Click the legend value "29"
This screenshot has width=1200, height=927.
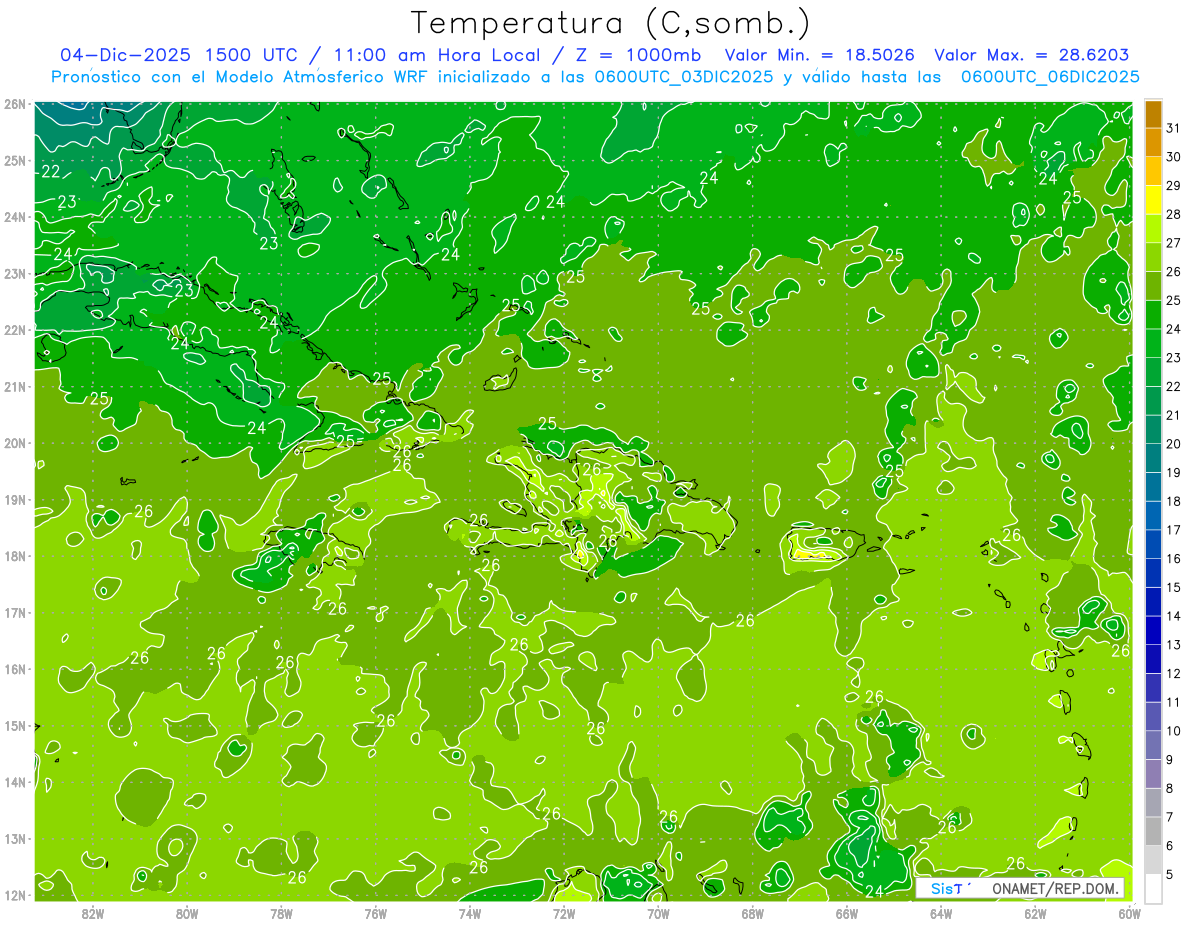tap(1174, 186)
